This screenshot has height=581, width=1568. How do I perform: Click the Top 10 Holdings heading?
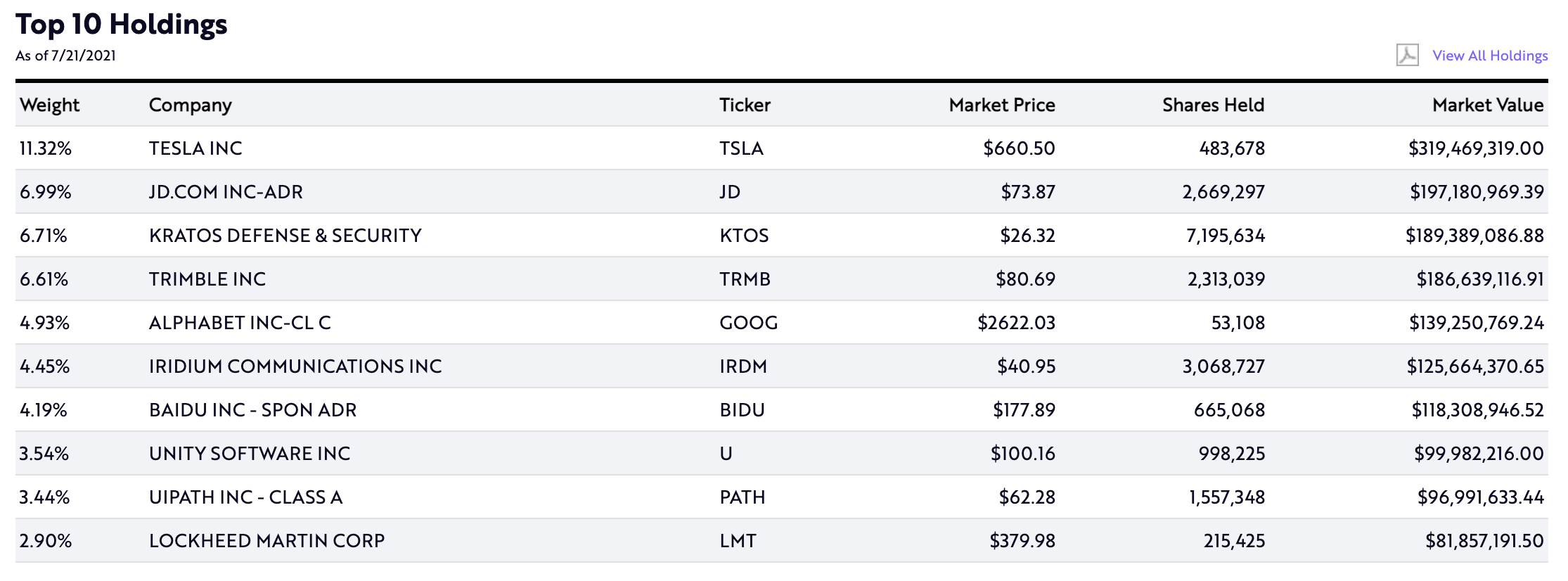(x=122, y=24)
